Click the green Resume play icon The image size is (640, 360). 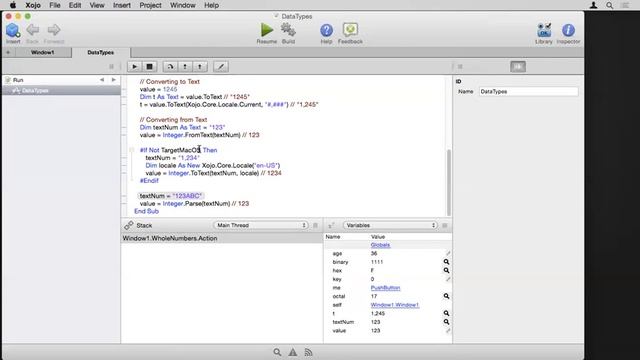click(267, 30)
